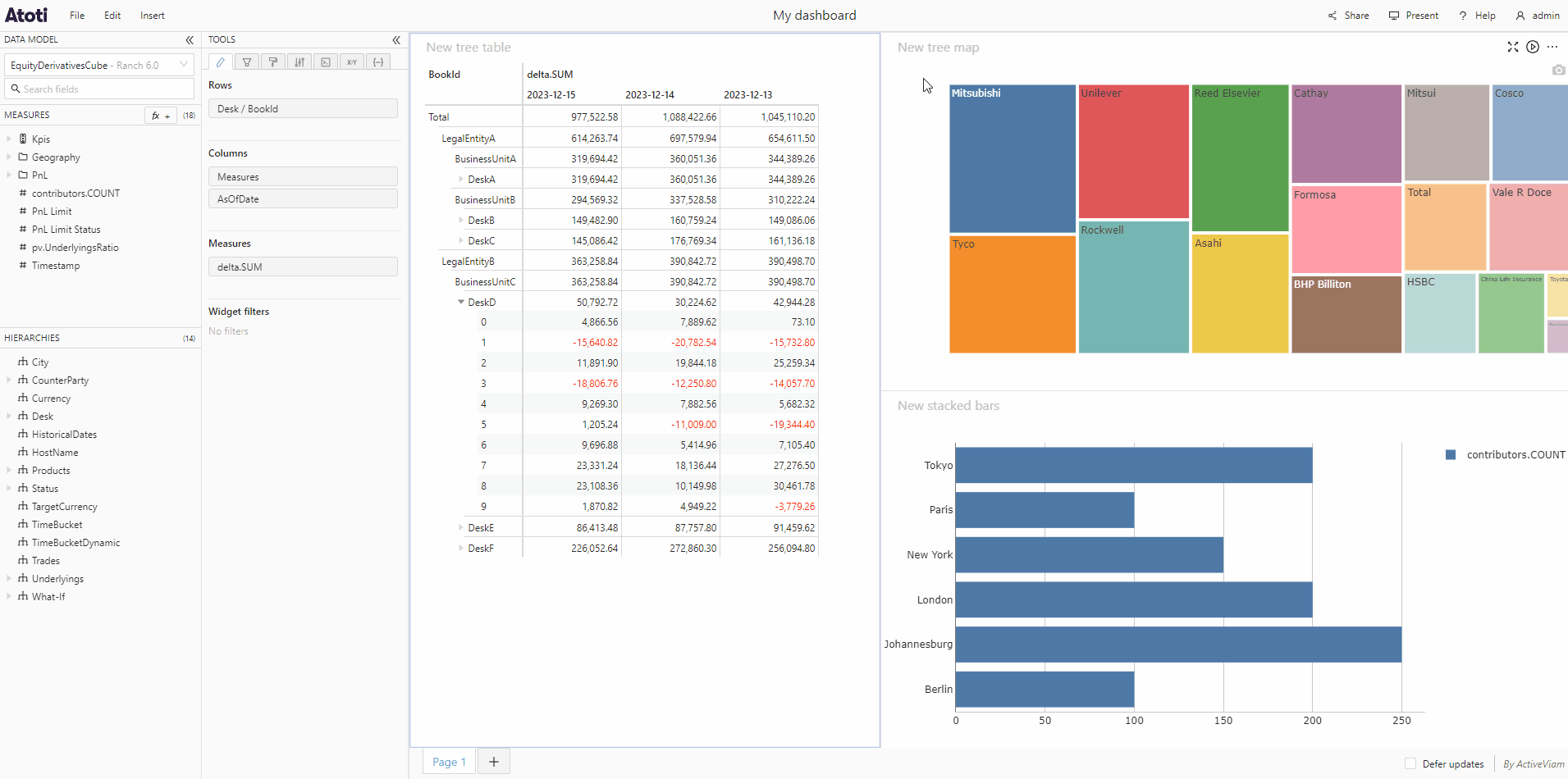Click the Share icon in header
The image size is (1568, 779).
pyautogui.click(x=1333, y=16)
